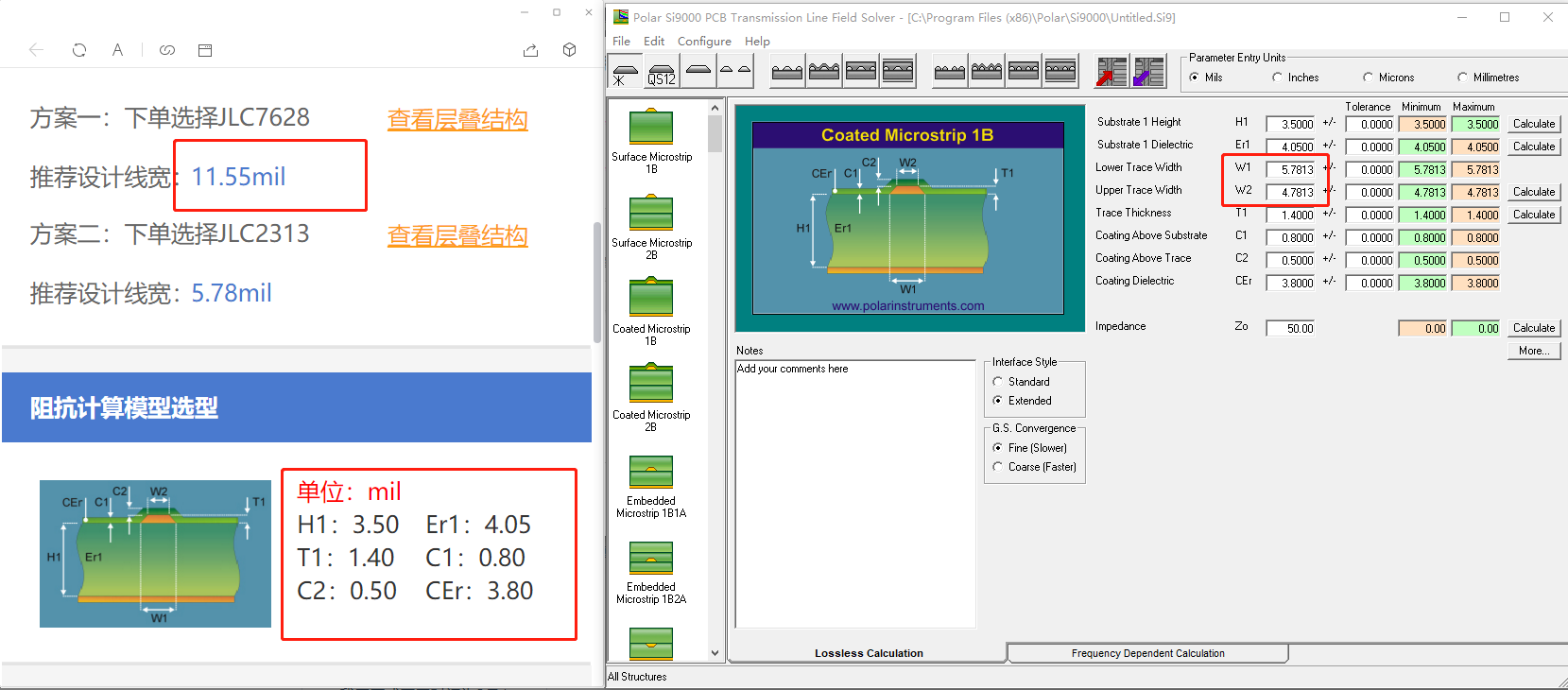
Task: Select the Surface Microstrip 1B structure
Action: 651,140
